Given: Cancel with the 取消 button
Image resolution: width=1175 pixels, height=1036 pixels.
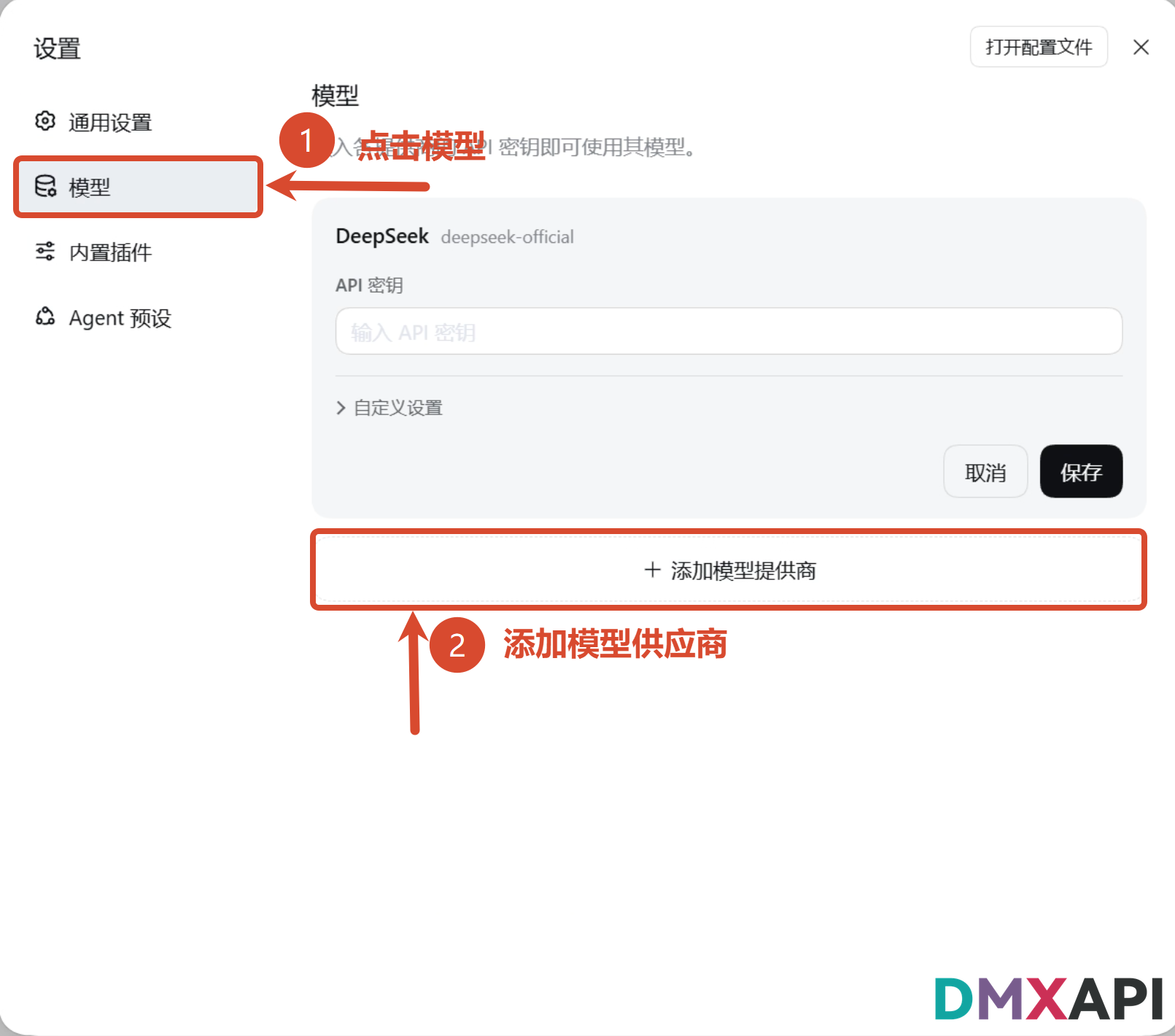Looking at the screenshot, I should (985, 472).
